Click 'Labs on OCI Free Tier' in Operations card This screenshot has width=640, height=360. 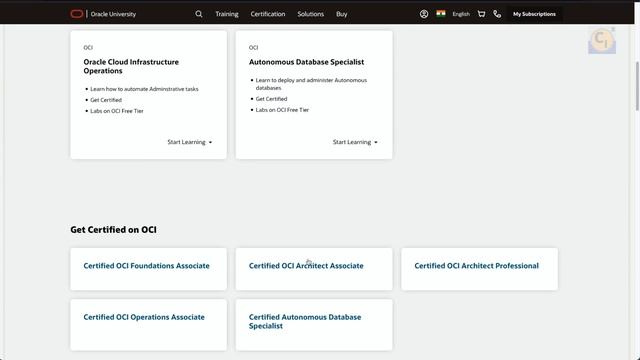point(117,111)
